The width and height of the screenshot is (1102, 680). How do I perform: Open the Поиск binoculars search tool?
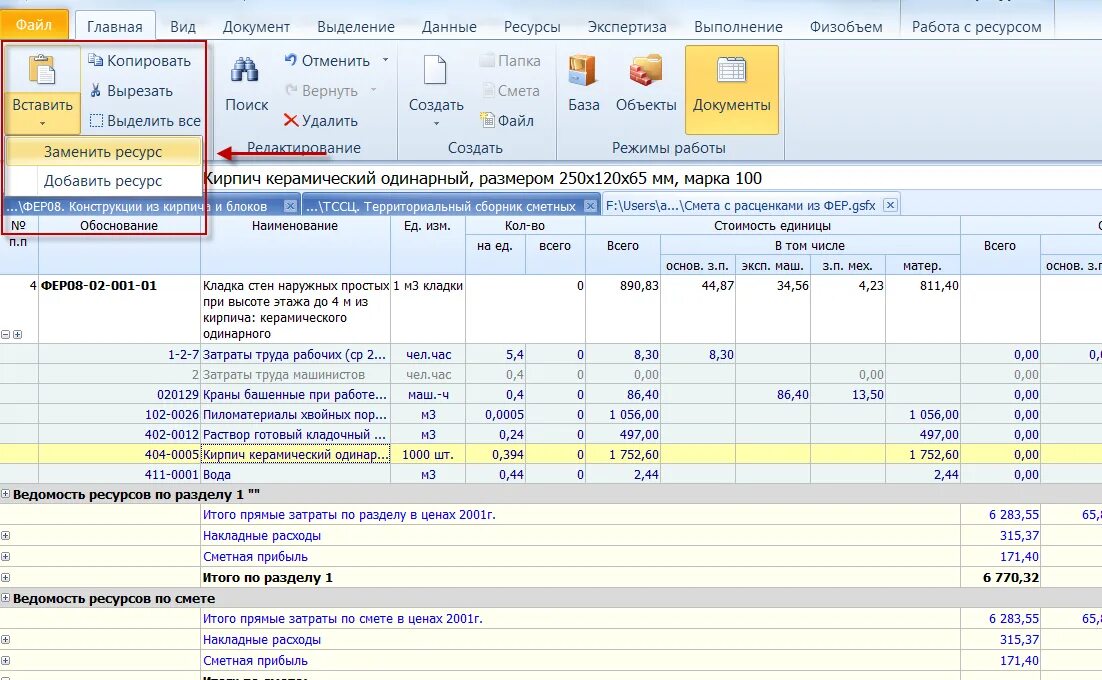[x=246, y=84]
